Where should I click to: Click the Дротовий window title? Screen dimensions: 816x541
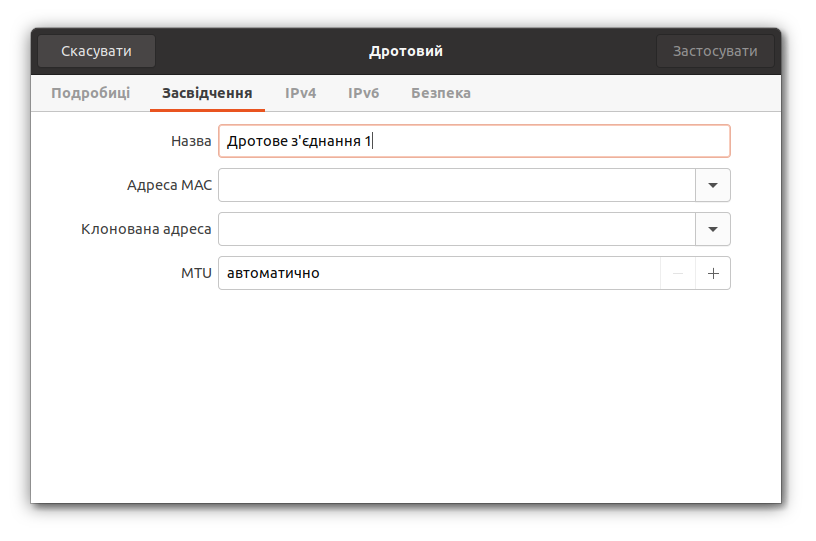click(x=406, y=51)
